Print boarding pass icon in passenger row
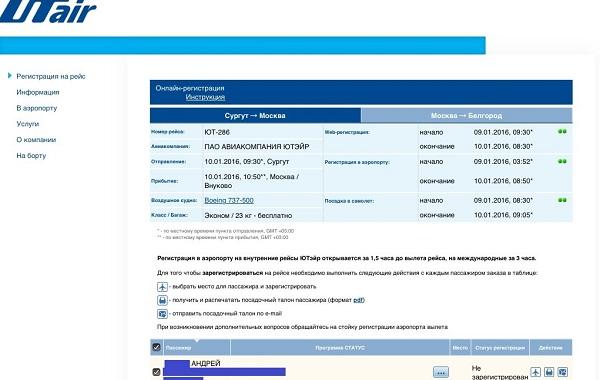 click(549, 372)
